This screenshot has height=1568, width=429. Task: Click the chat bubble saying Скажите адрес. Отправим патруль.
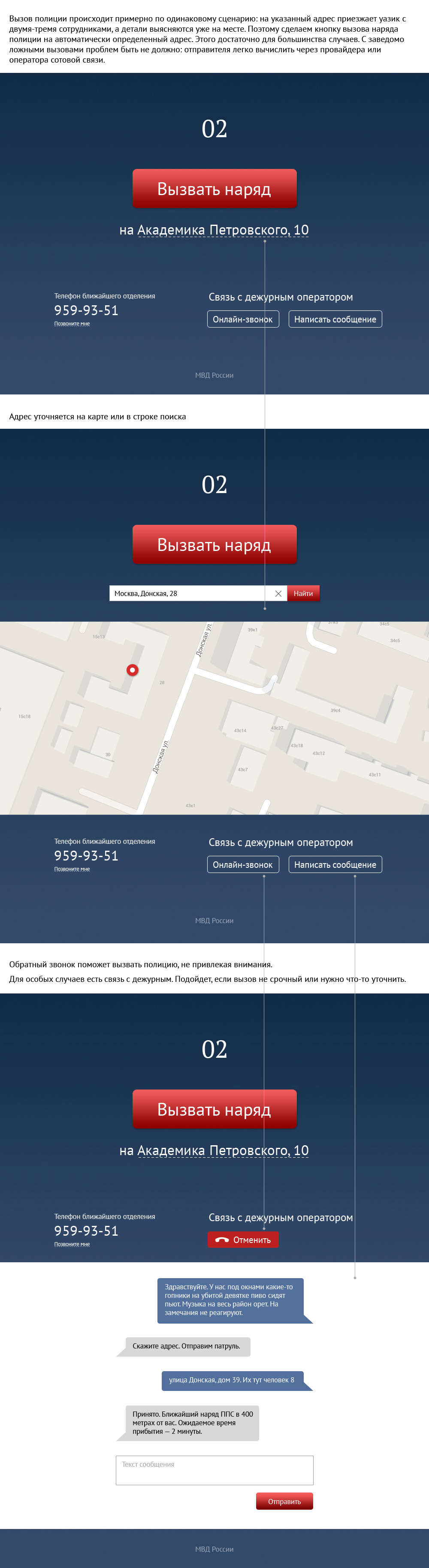coord(187,1346)
